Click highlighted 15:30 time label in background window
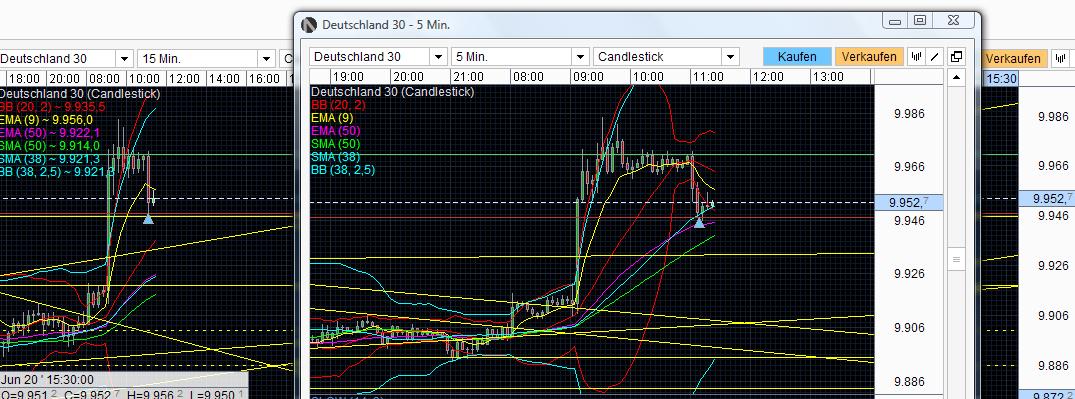 pyautogui.click(x=1000, y=79)
